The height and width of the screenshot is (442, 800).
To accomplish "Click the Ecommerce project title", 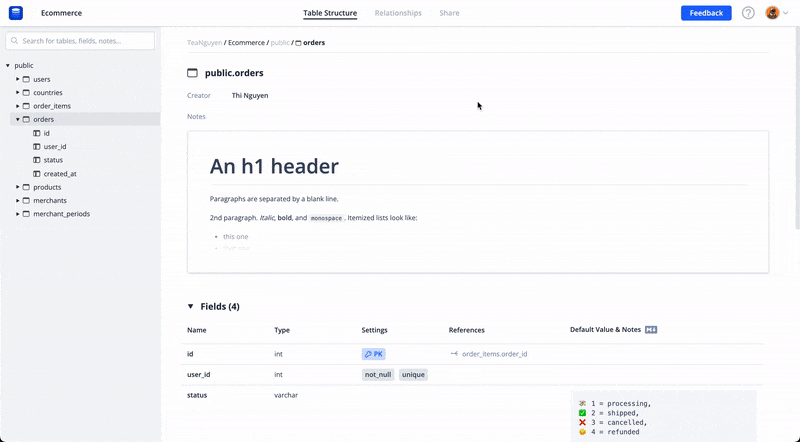I will pyautogui.click(x=61, y=13).
